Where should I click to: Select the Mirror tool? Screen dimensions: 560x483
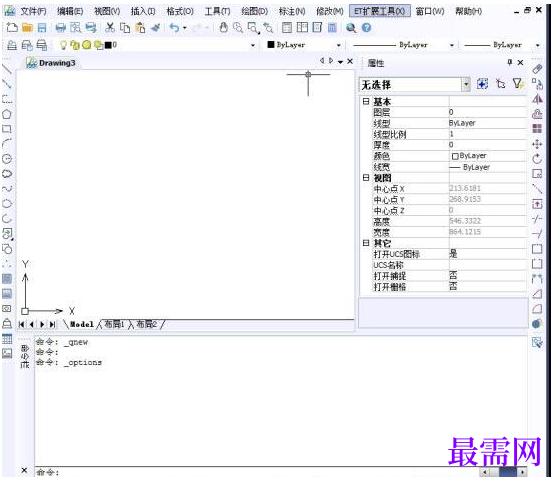click(x=537, y=99)
